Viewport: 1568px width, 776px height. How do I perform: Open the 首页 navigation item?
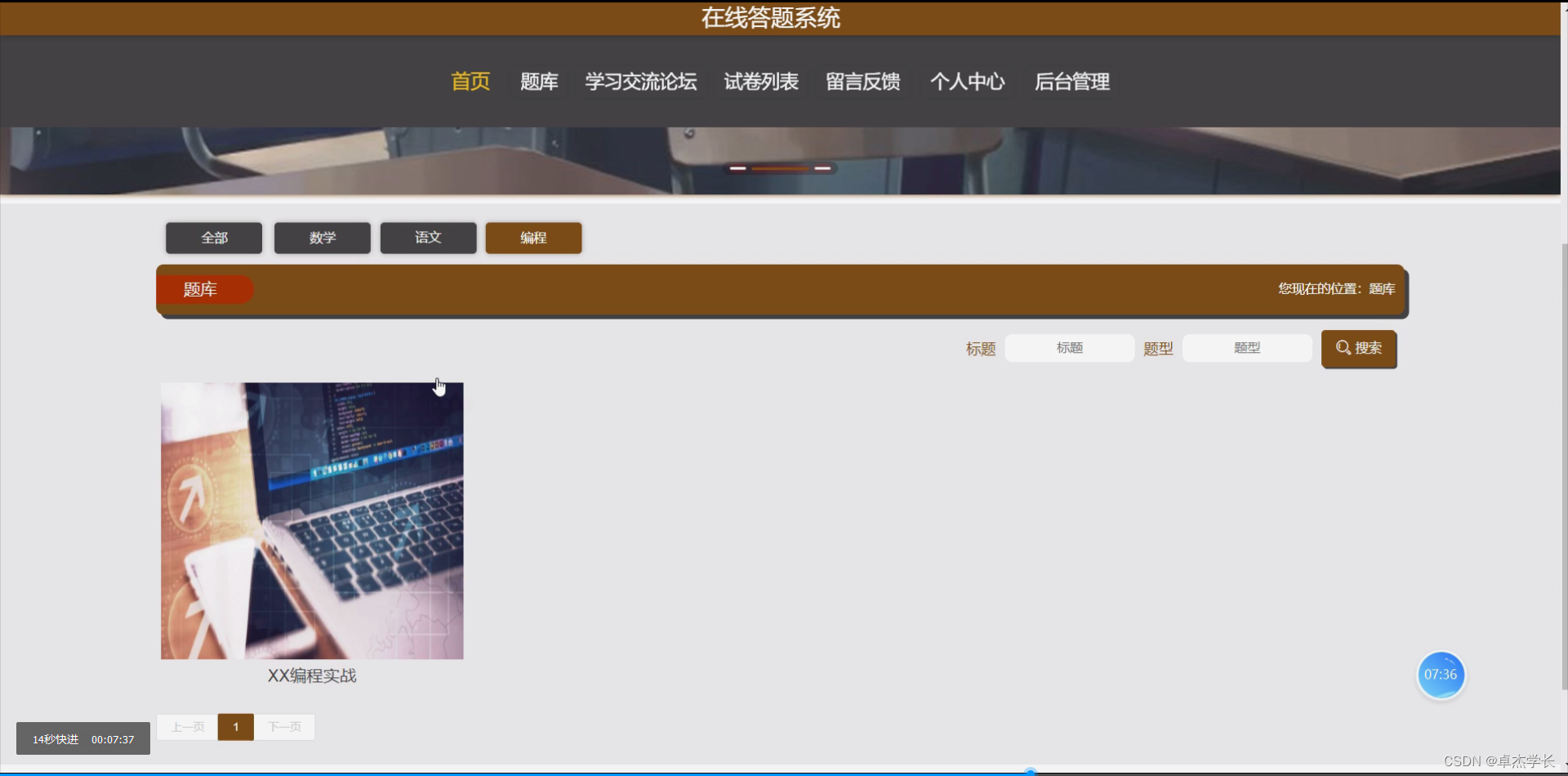tap(470, 82)
